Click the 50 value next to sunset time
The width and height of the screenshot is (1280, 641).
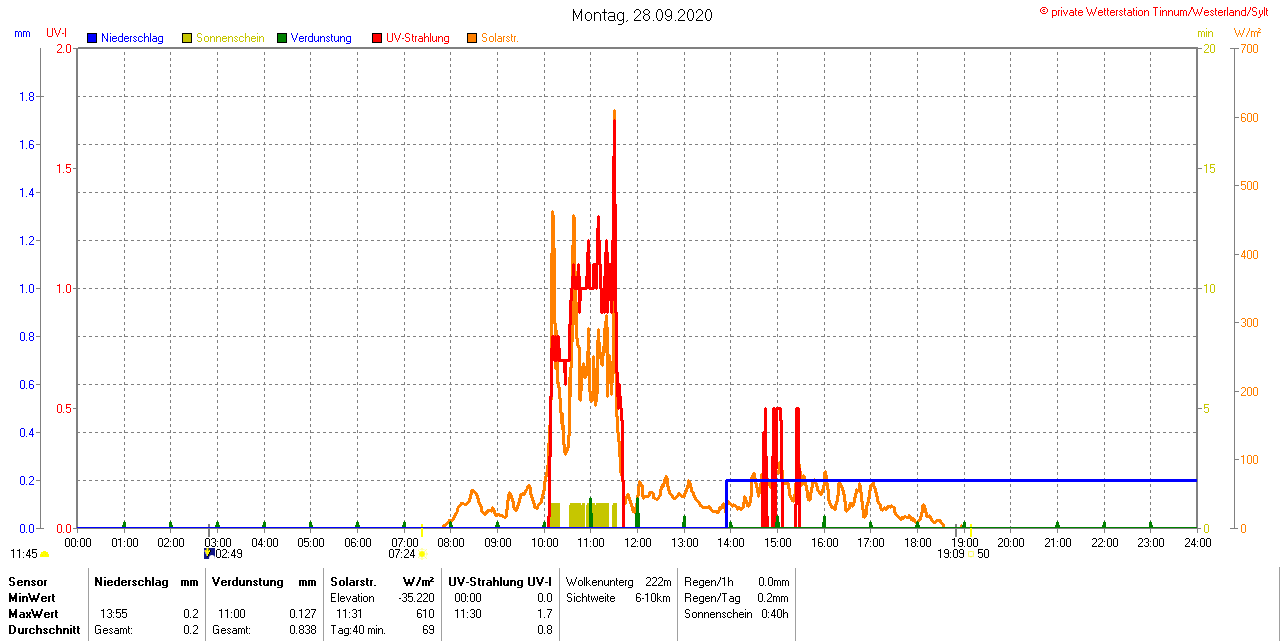coord(983,554)
